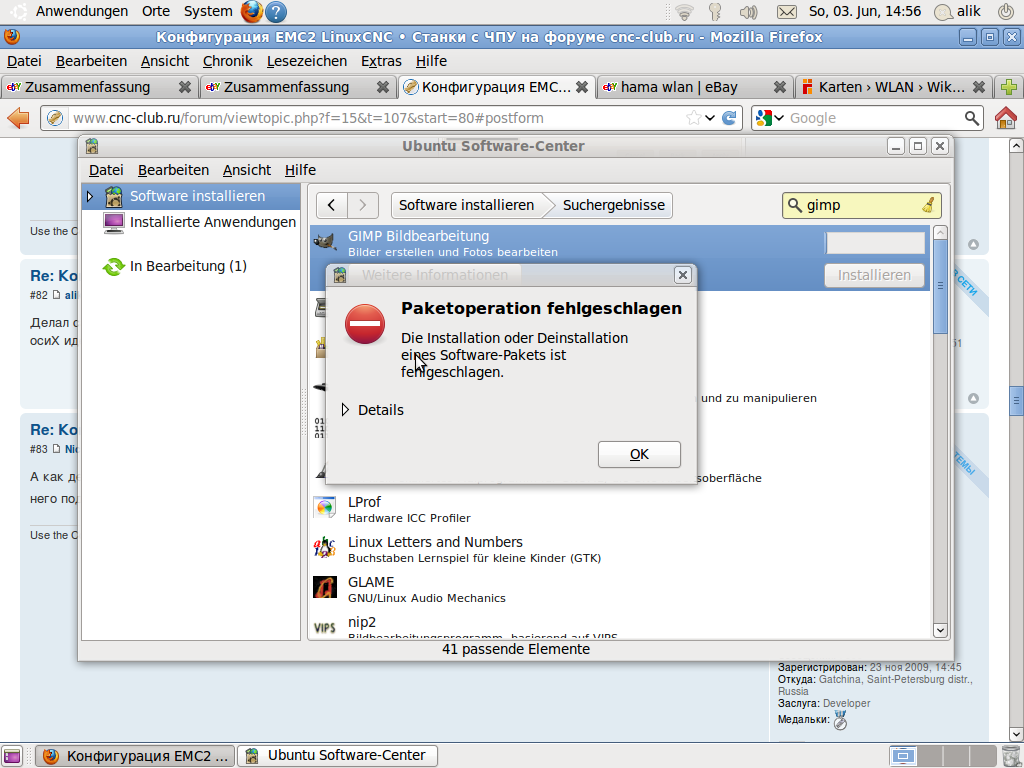Click the In Bearbeitung green arrows icon
1024x768 pixels.
point(114,266)
